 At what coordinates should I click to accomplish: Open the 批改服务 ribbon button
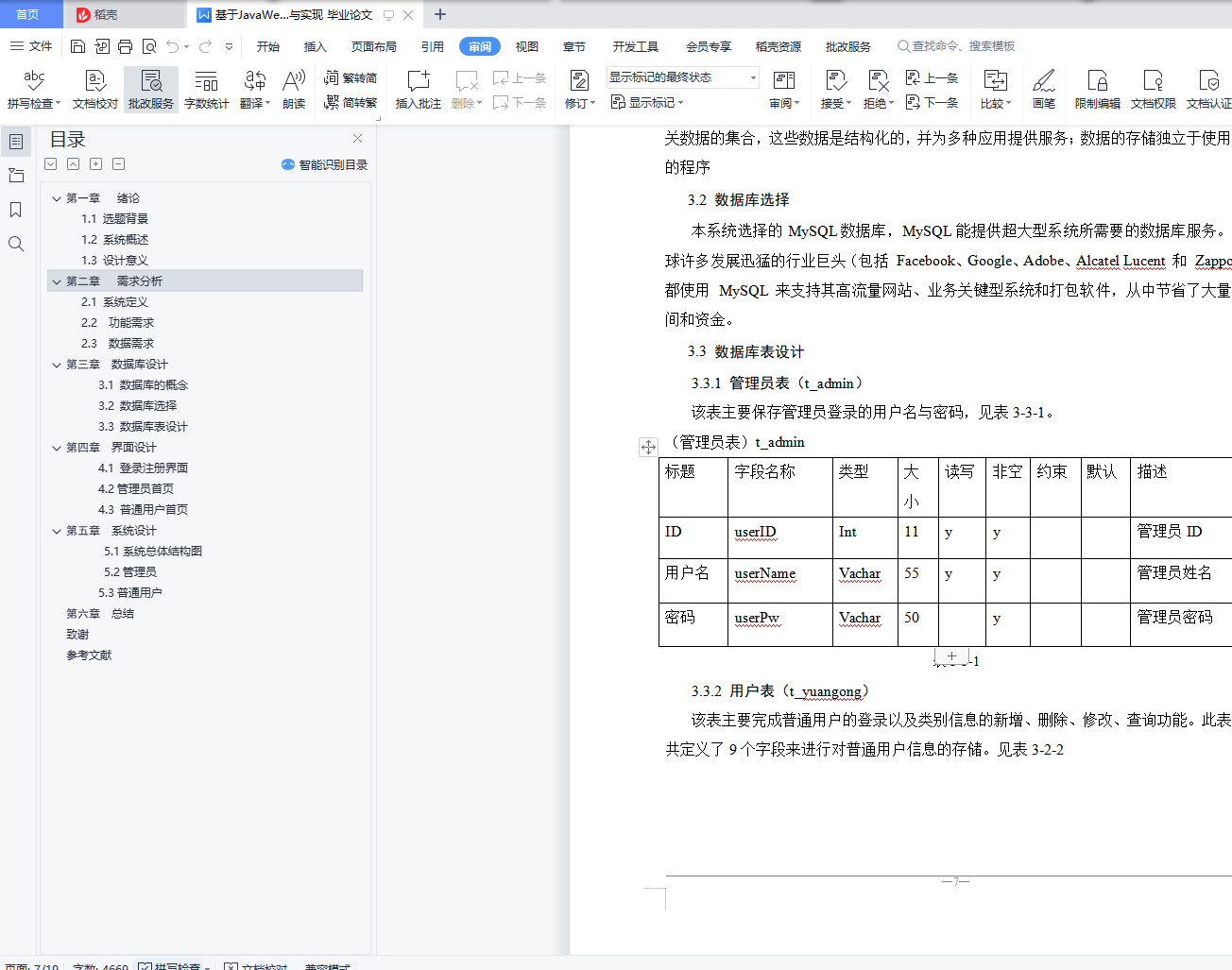pyautogui.click(x=151, y=90)
